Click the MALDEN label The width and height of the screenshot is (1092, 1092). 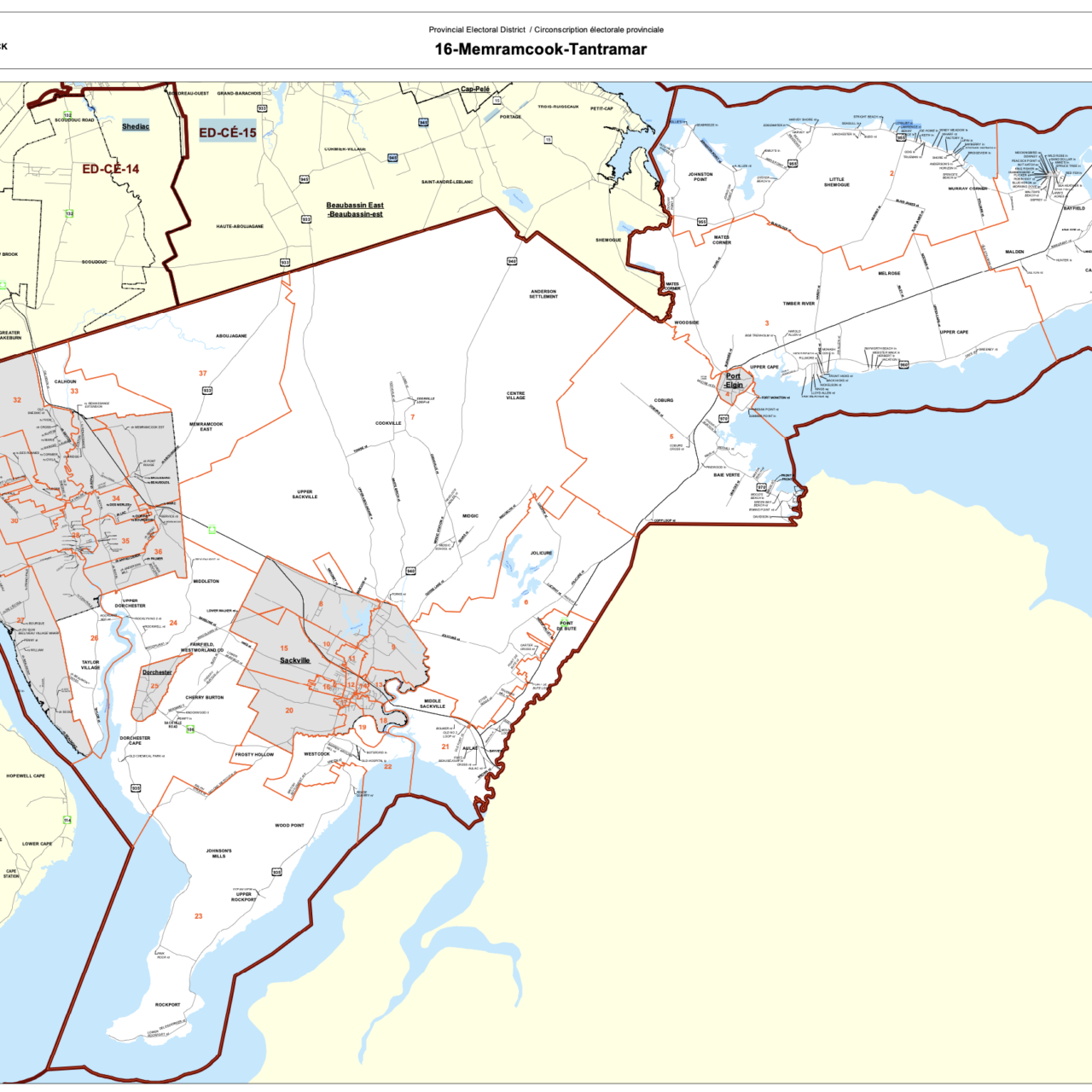point(1014,253)
